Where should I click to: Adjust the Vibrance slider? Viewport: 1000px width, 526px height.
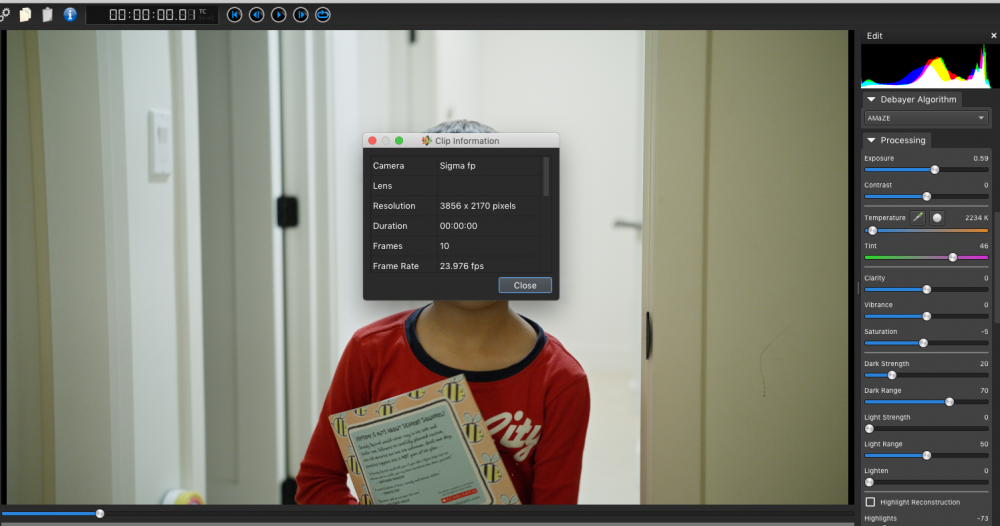927,316
